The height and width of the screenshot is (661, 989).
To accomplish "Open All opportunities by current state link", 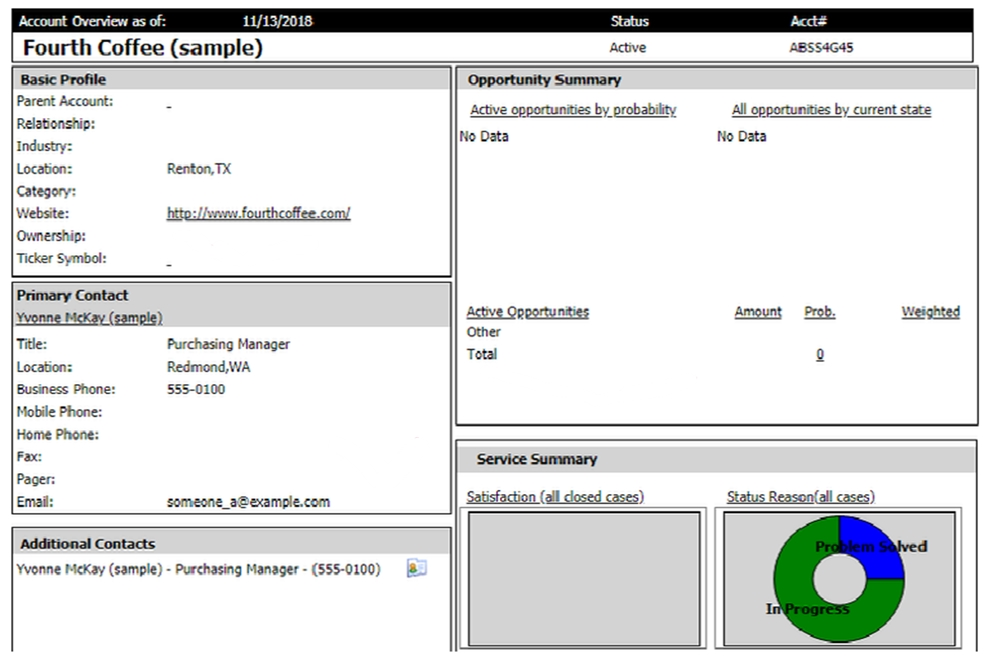I will [x=831, y=110].
